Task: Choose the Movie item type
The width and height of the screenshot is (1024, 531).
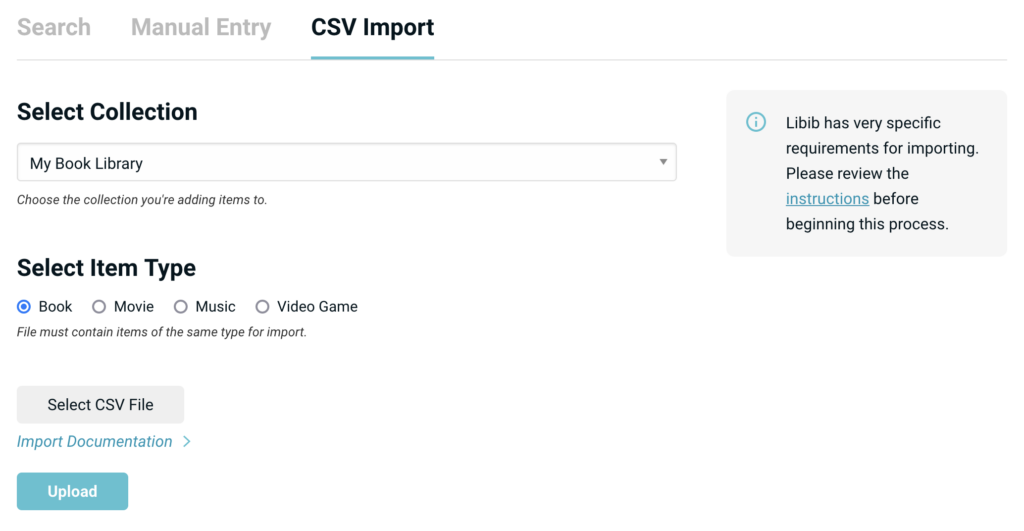Action: click(x=99, y=307)
